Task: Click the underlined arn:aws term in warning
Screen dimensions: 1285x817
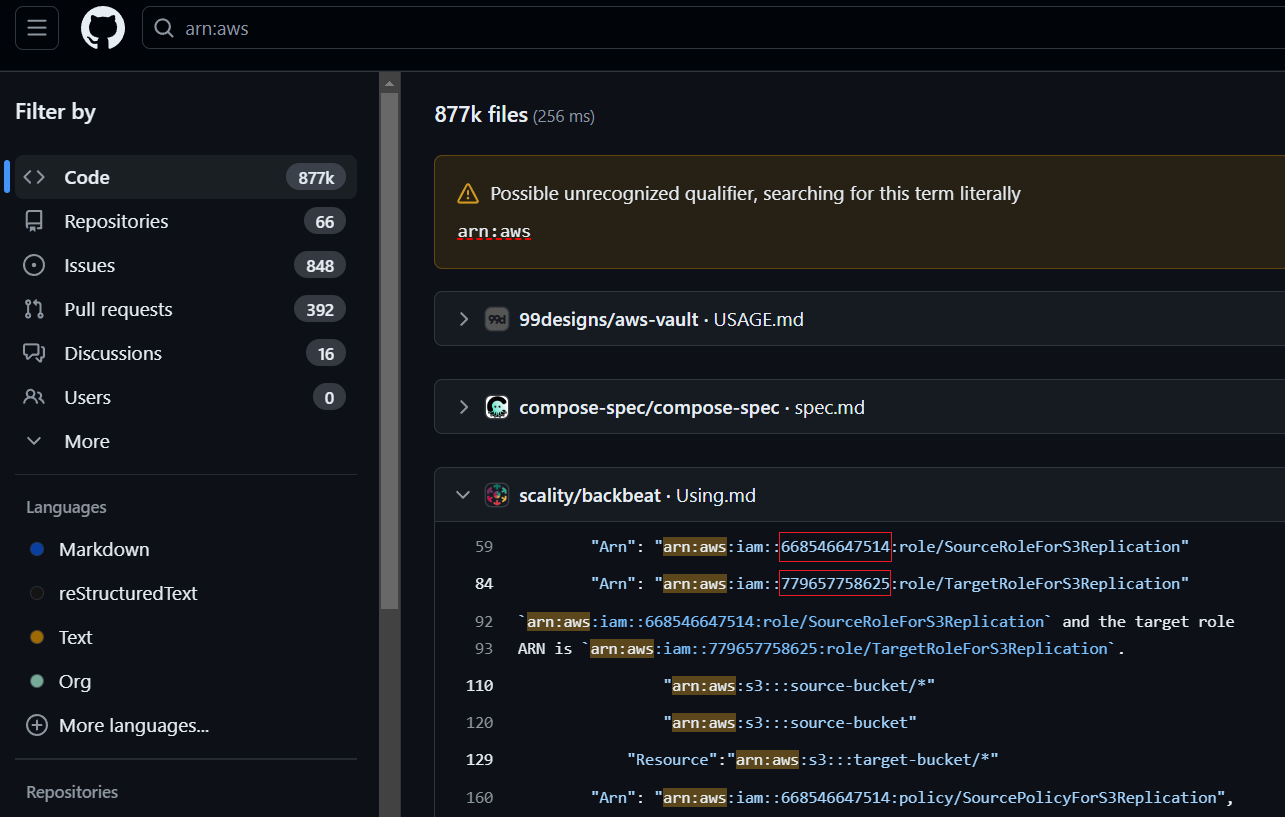Action: click(x=494, y=232)
